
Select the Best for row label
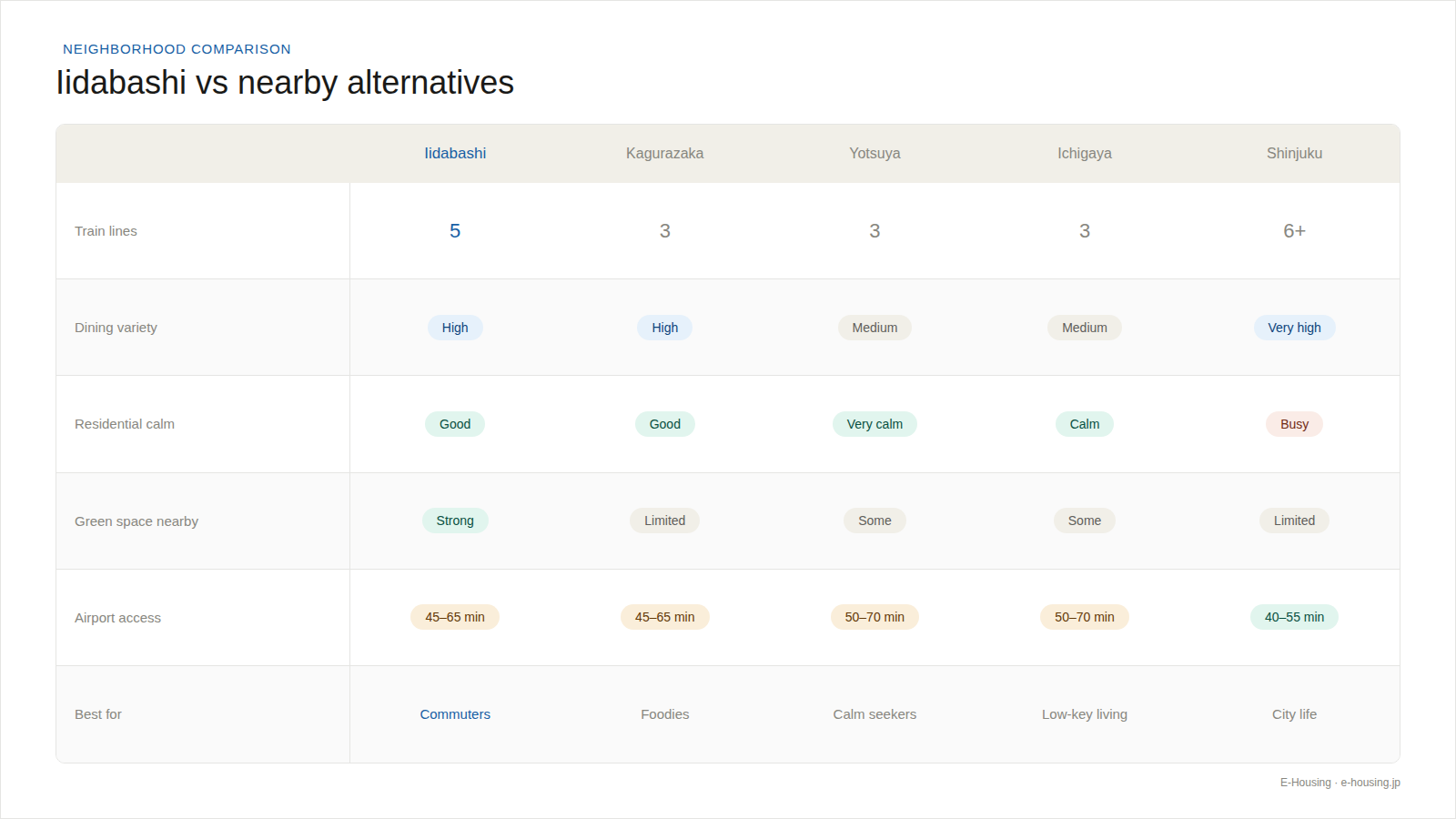[x=98, y=714]
